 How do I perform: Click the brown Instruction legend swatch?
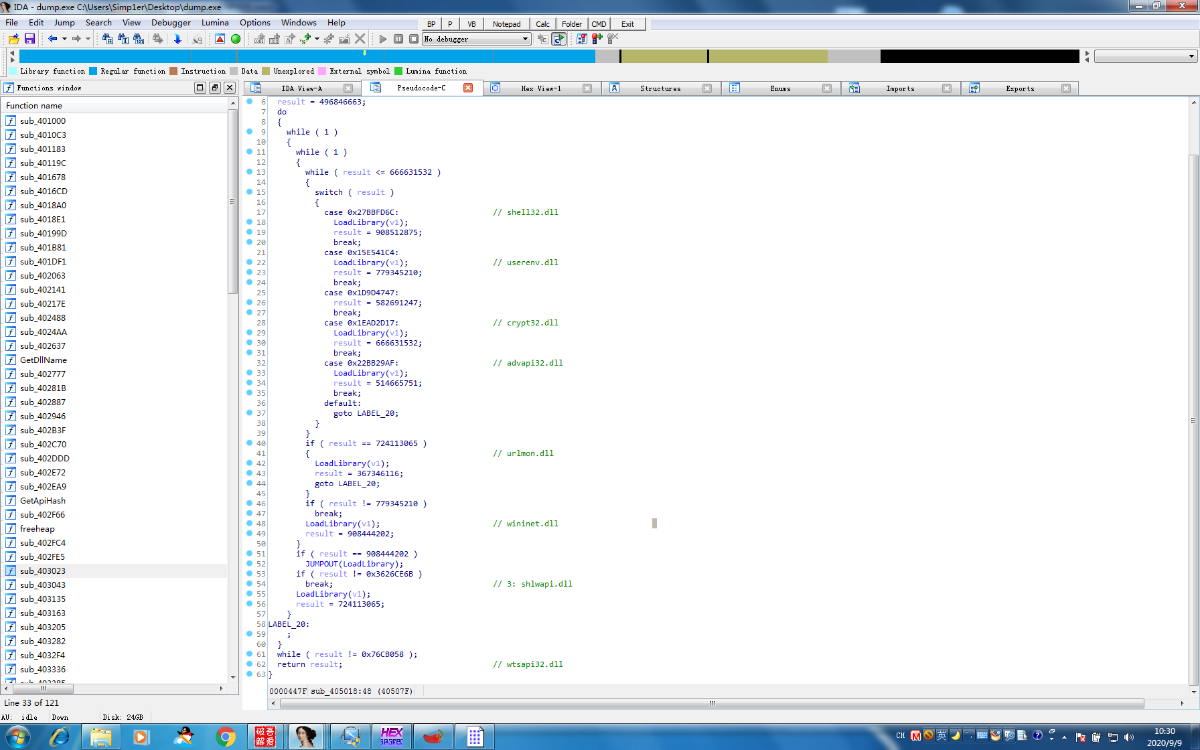click(x=173, y=71)
